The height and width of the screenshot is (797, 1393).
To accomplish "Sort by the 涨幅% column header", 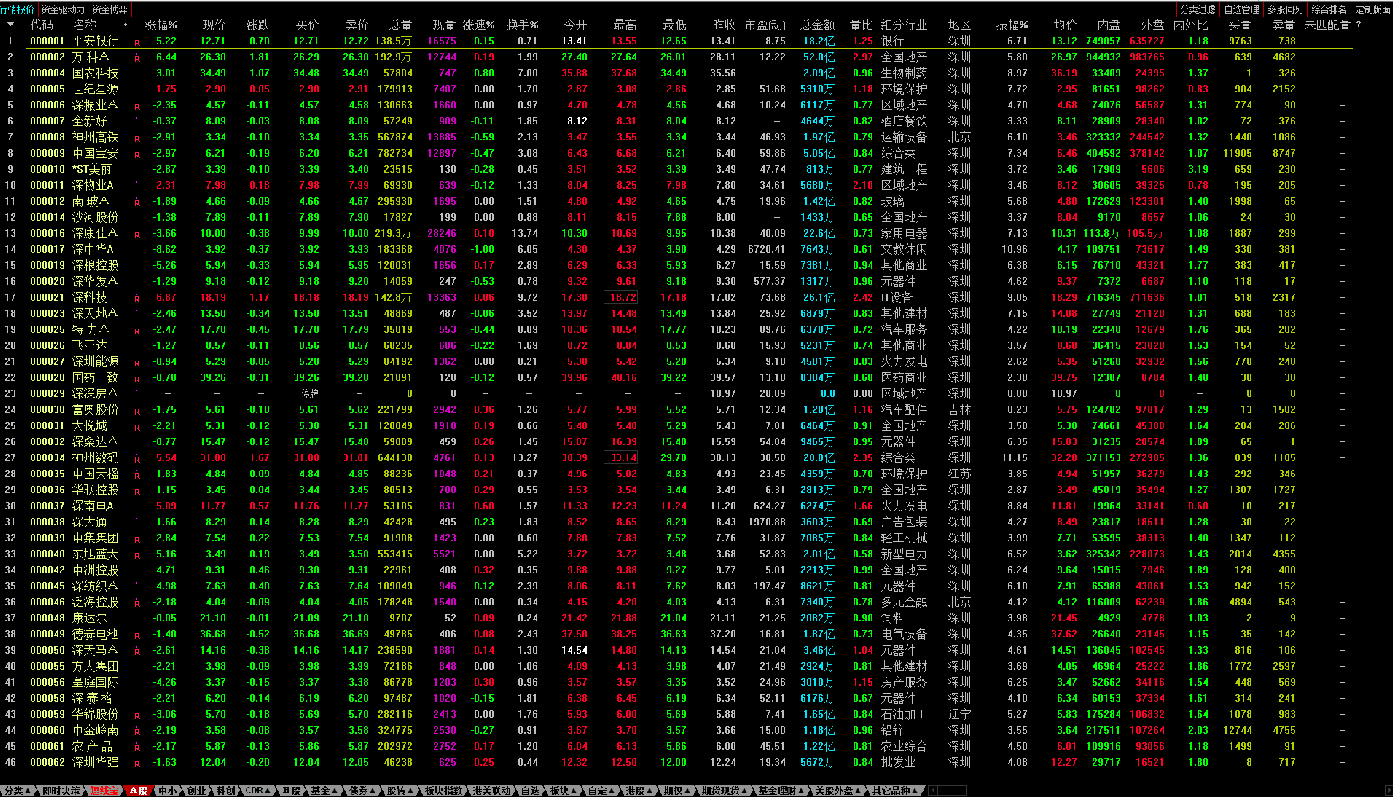I will 162,24.
